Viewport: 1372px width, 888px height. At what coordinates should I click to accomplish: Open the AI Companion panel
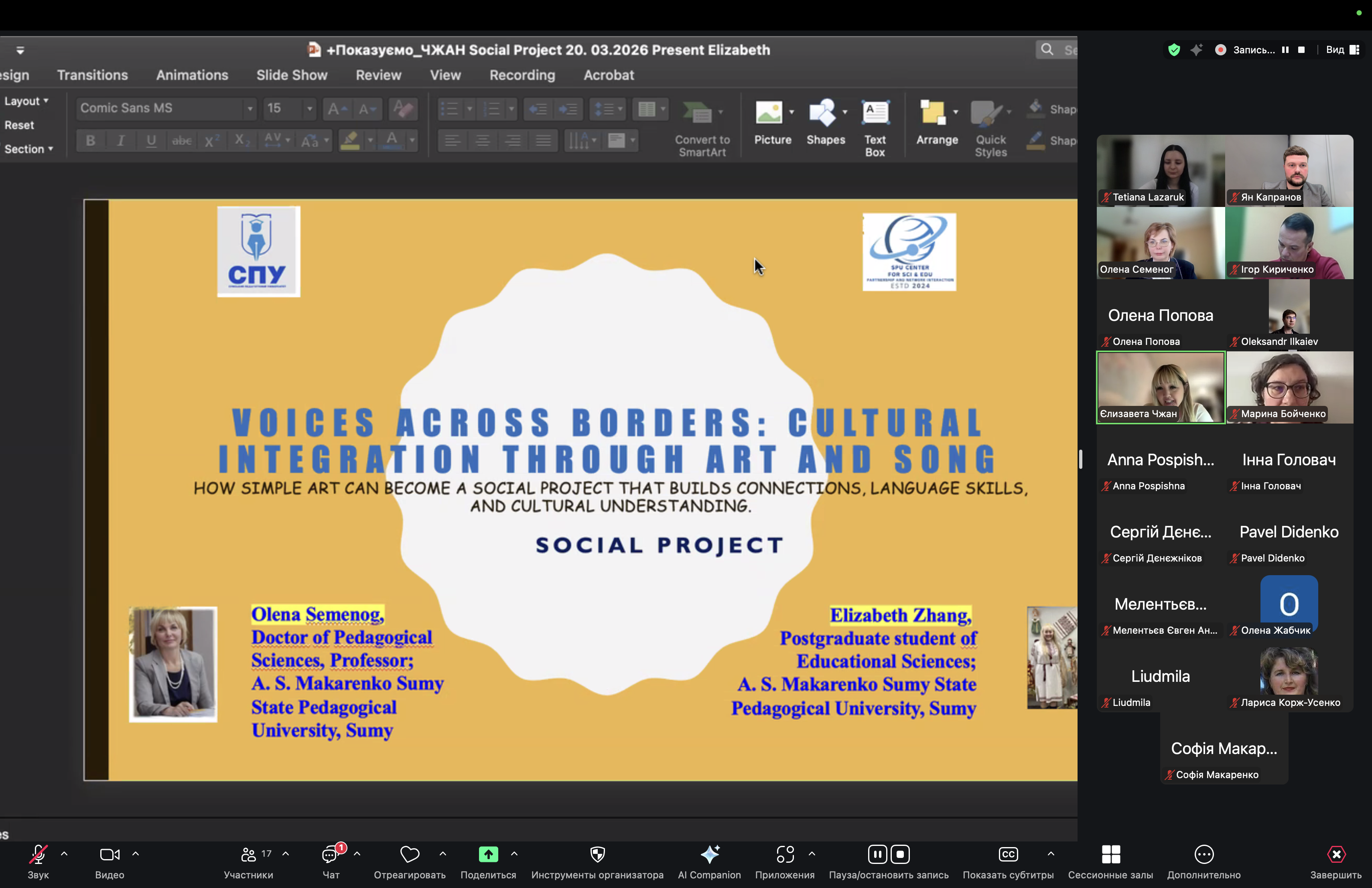709,854
